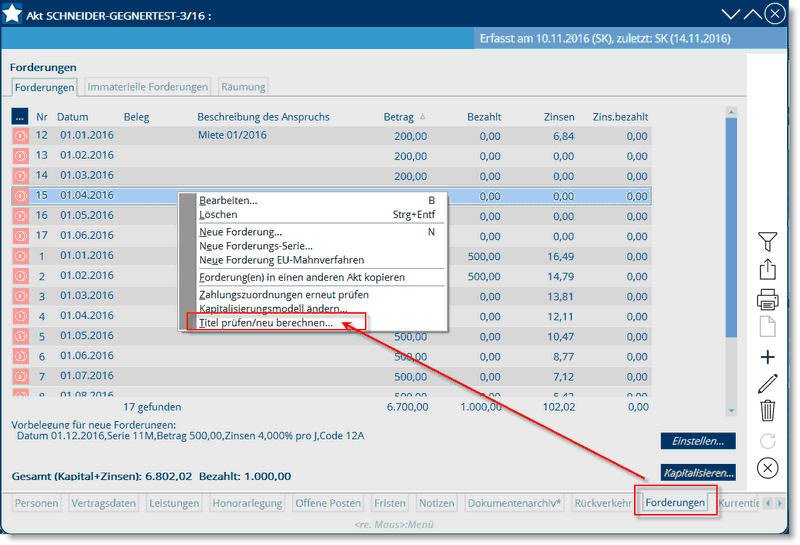
Task: Open the Fristen bottom tab
Action: (390, 503)
